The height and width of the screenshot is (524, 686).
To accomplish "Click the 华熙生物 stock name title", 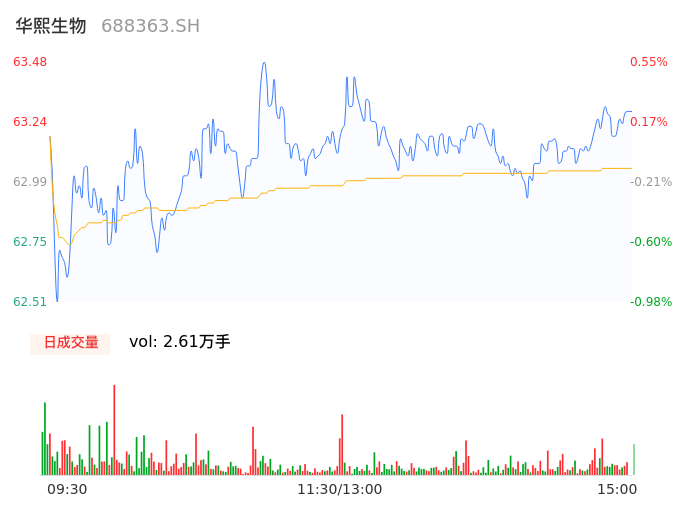I will click(x=51, y=26).
